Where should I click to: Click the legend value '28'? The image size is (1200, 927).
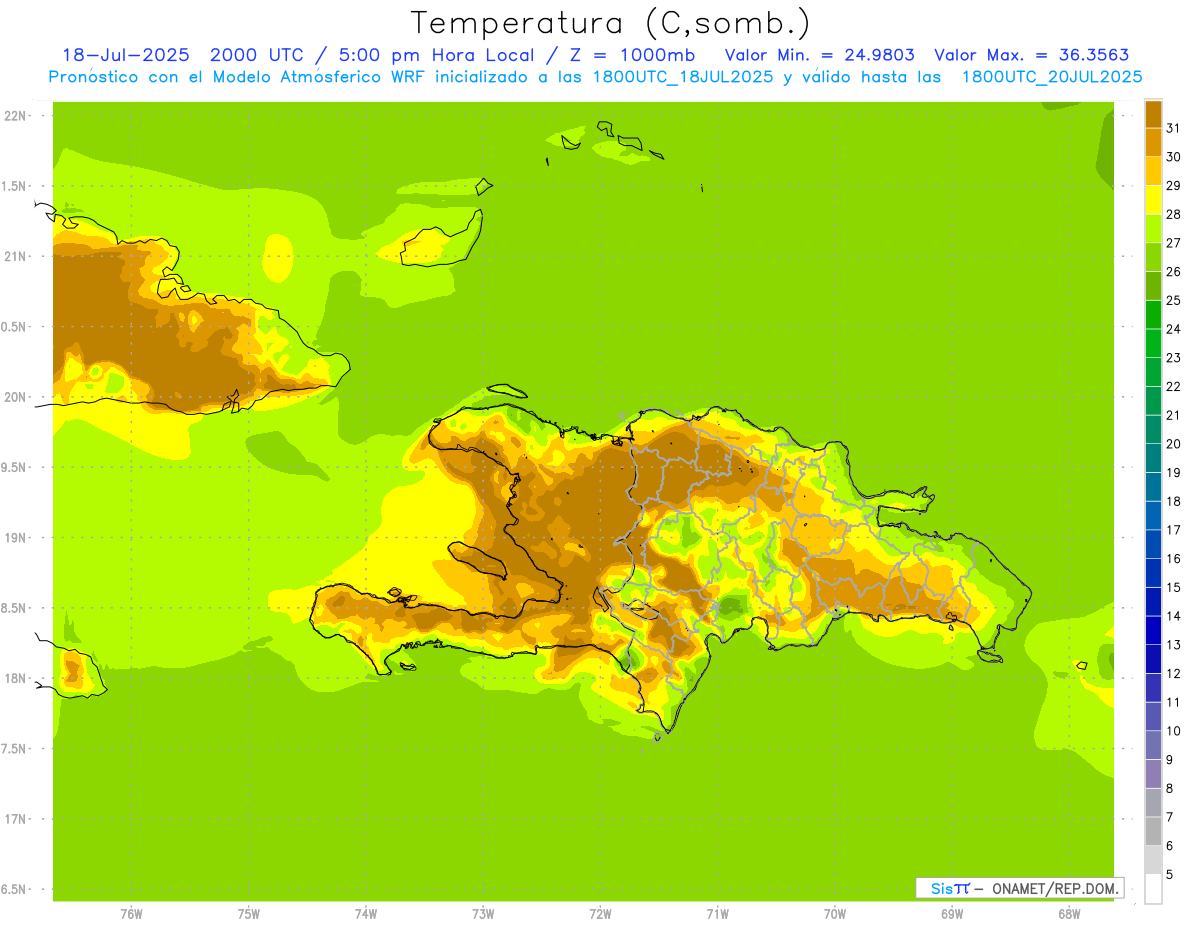pyautogui.click(x=1173, y=214)
